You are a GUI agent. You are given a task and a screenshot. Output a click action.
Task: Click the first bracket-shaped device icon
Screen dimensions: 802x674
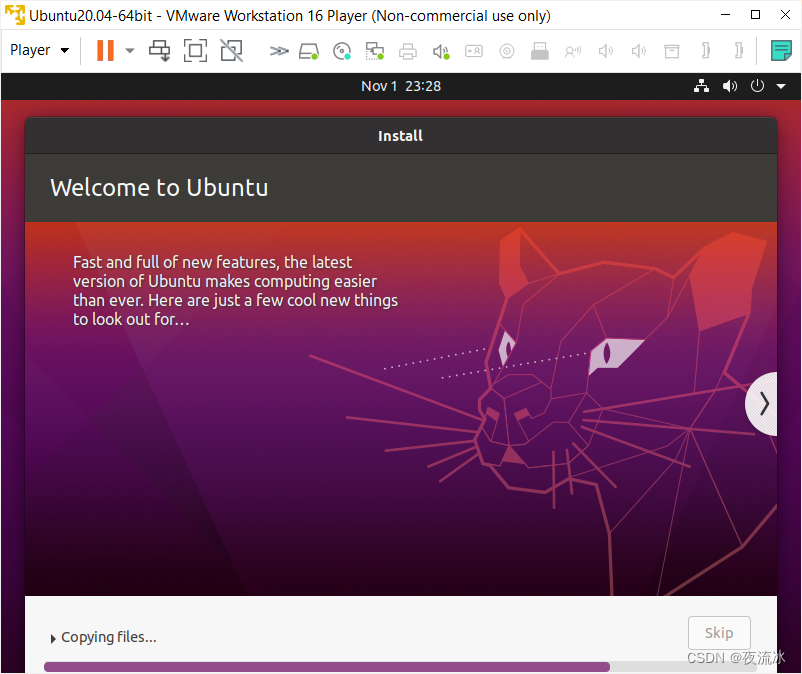(x=706, y=51)
